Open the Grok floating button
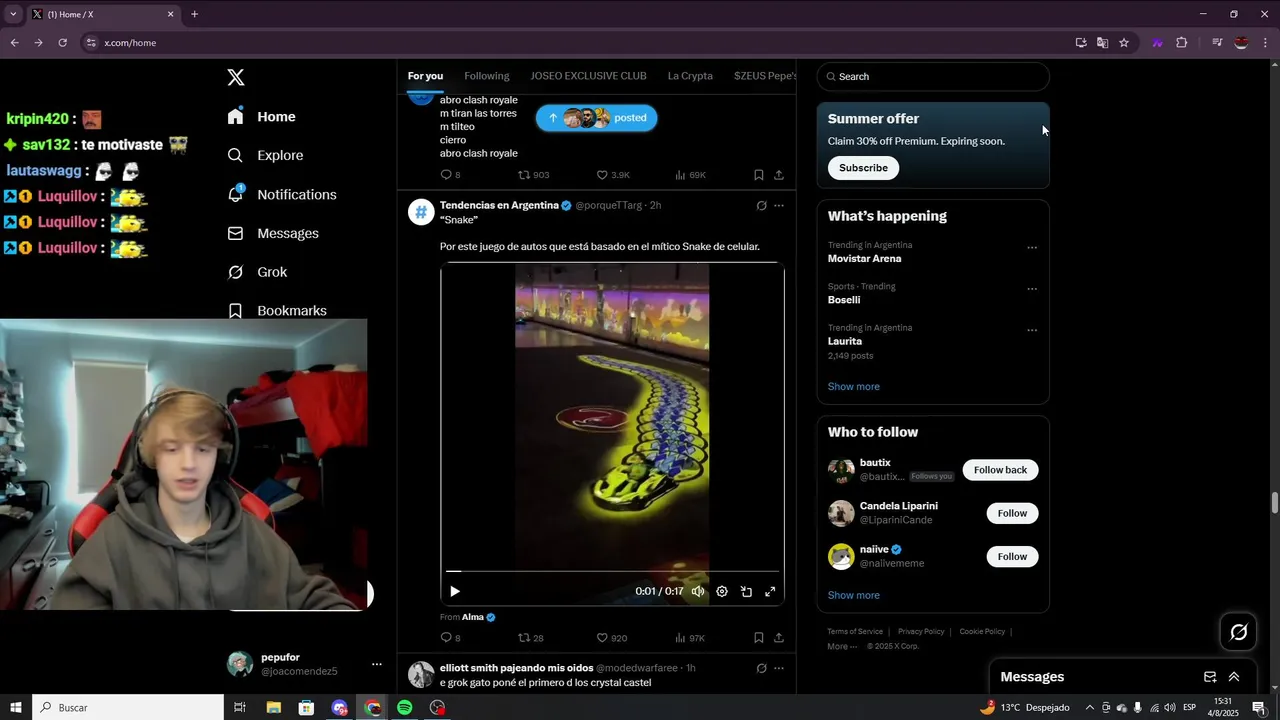Screen dimensions: 1280x720 (x=1238, y=632)
